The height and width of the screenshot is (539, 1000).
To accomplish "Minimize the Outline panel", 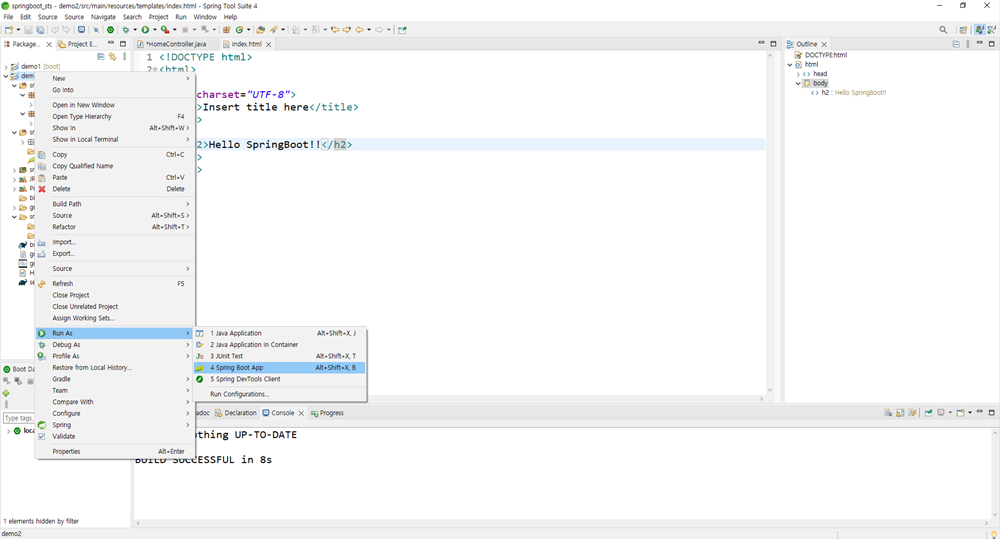I will point(980,43).
